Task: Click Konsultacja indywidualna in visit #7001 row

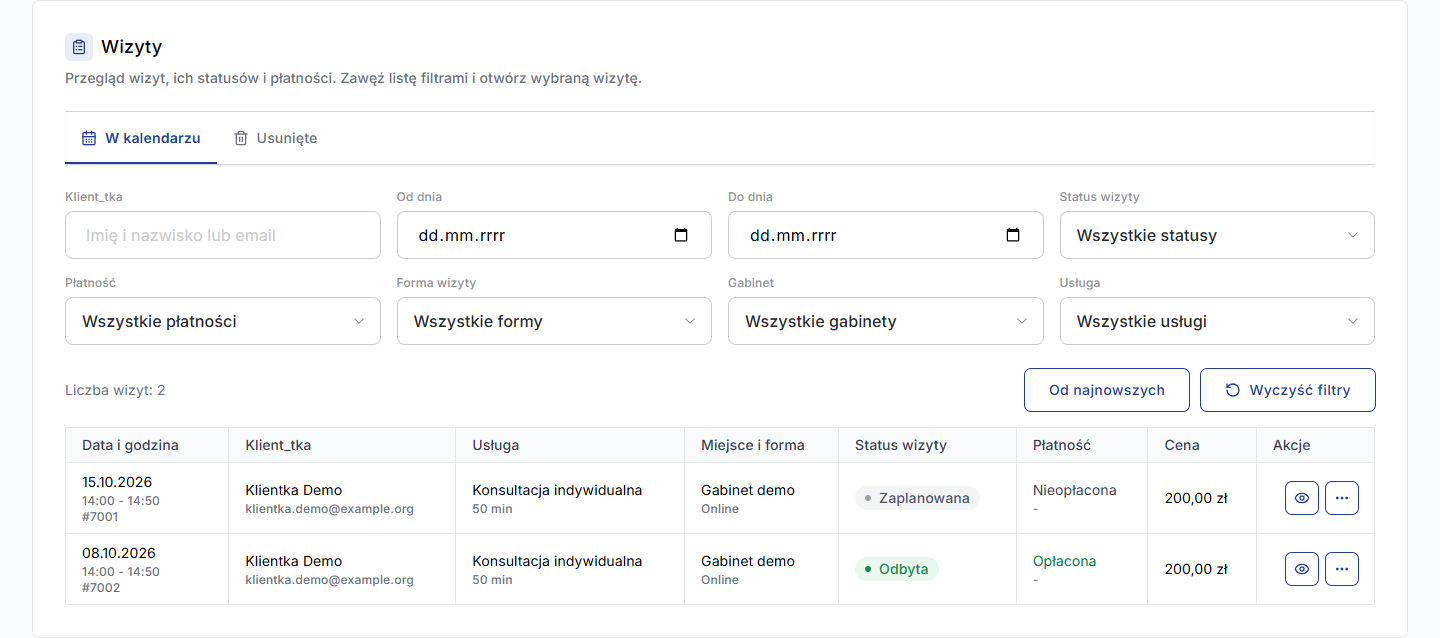Action: point(557,490)
